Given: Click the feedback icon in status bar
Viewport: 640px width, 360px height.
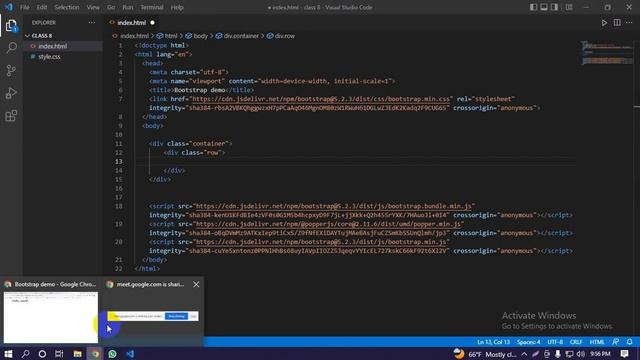Looking at the screenshot, I should click(616, 342).
